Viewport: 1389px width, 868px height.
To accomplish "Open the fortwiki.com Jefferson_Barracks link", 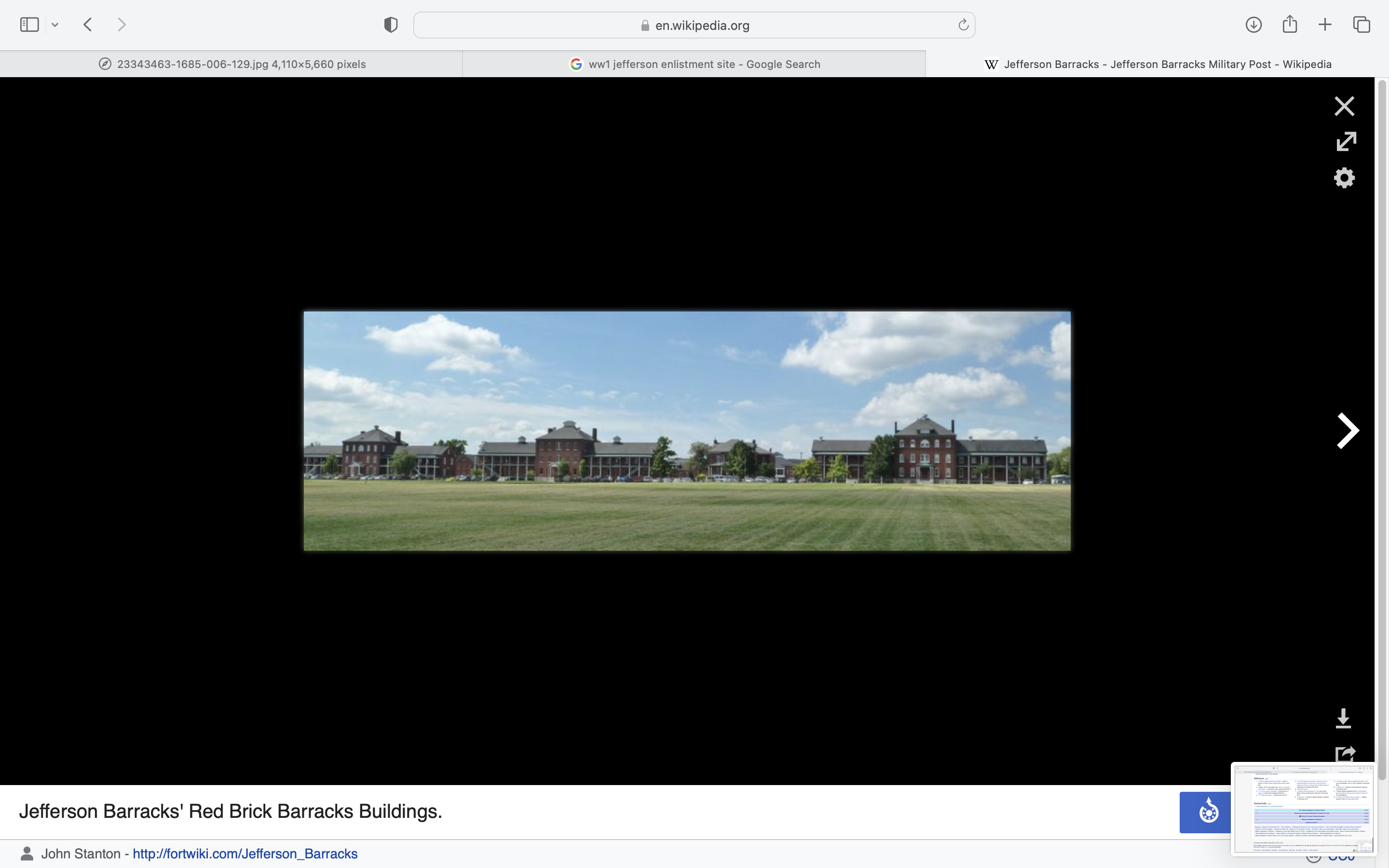I will click(x=245, y=854).
